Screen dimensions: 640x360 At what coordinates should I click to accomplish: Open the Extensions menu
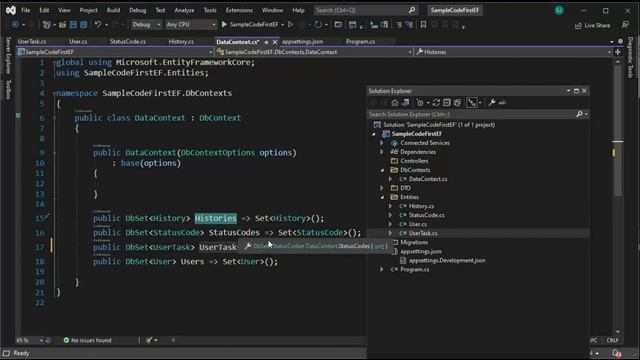pyautogui.click(x=239, y=10)
